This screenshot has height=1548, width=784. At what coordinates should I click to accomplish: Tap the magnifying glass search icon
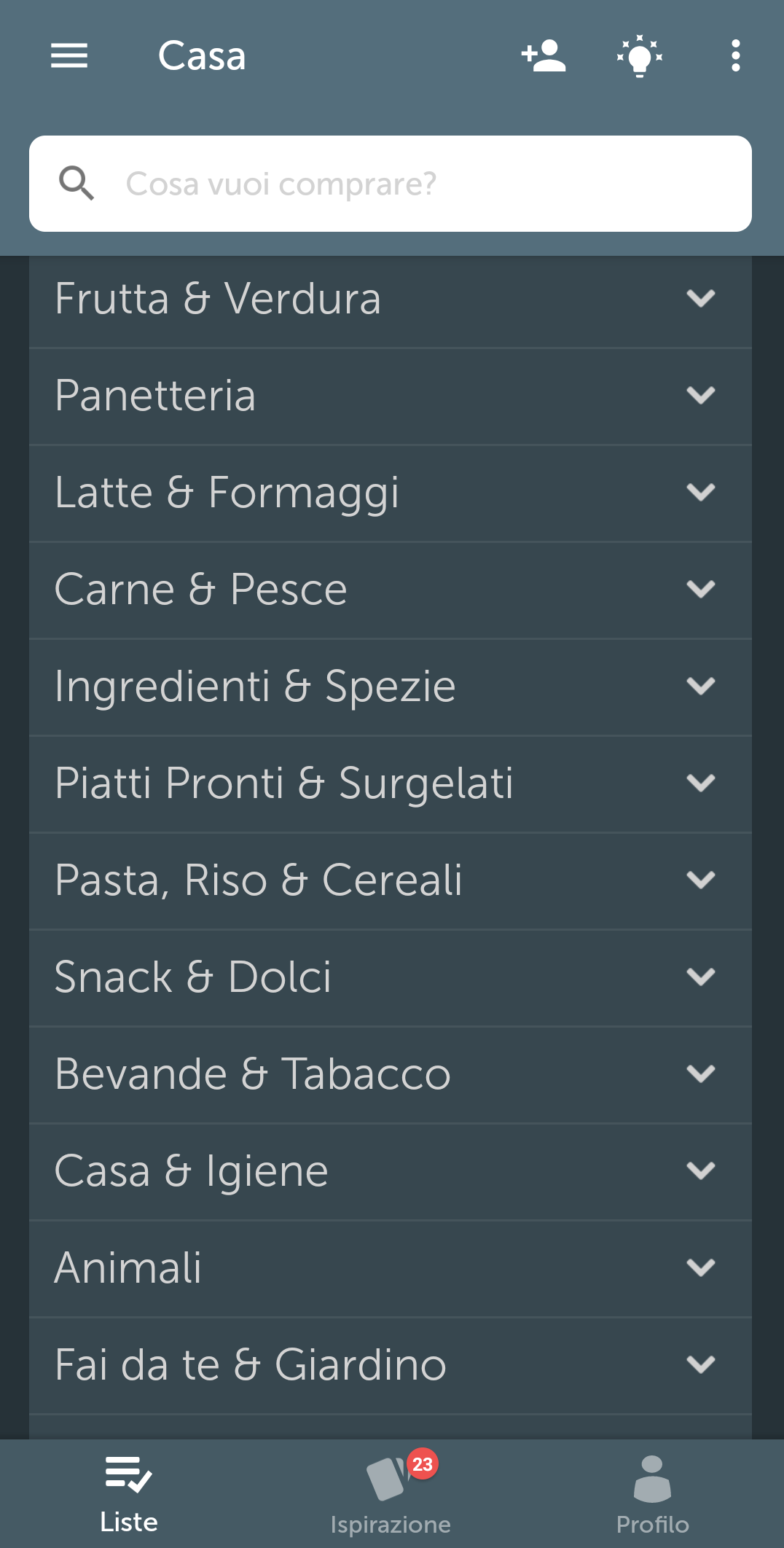pos(77,183)
